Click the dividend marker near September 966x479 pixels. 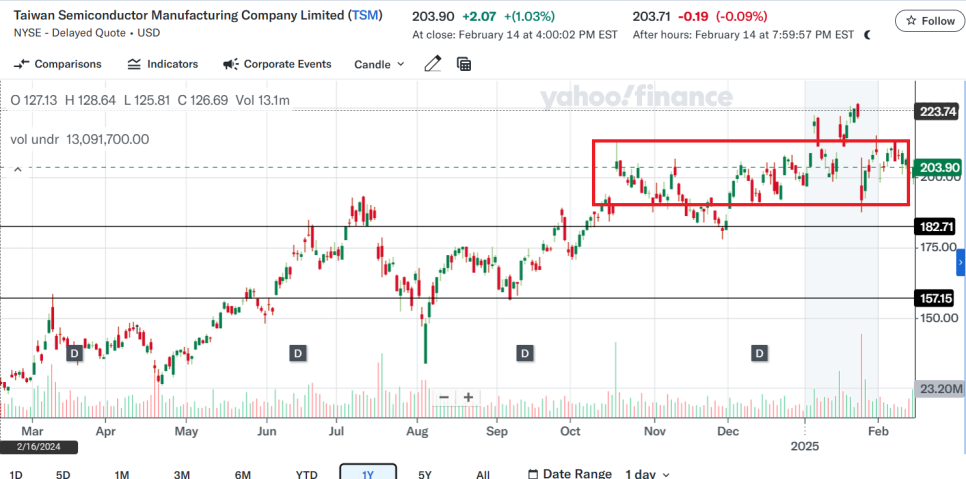coord(525,353)
